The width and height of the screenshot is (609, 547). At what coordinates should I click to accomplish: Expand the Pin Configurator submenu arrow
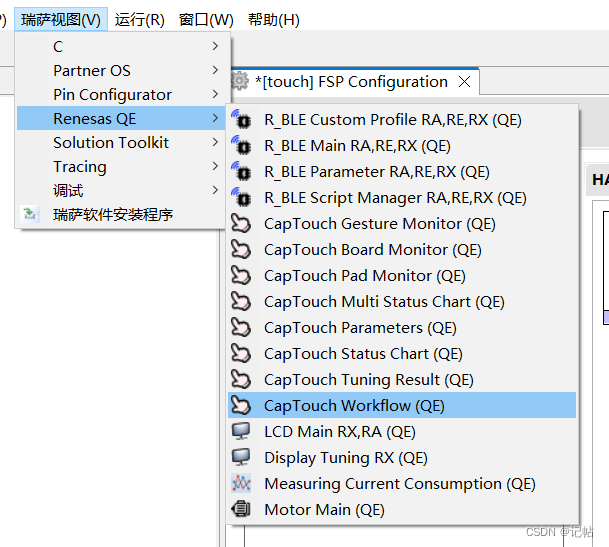tap(215, 94)
